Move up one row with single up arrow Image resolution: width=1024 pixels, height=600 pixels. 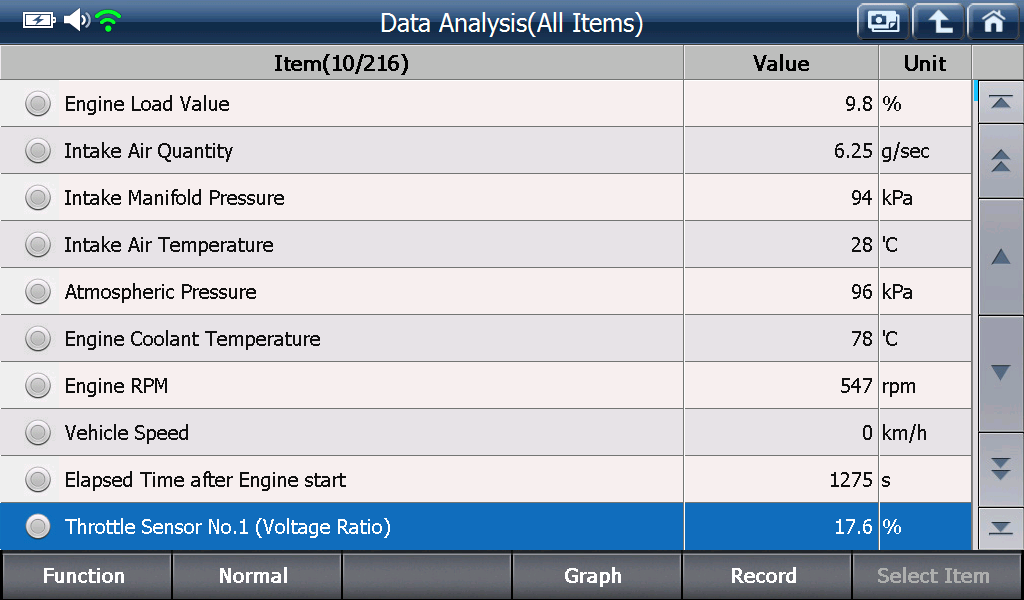pos(1000,257)
